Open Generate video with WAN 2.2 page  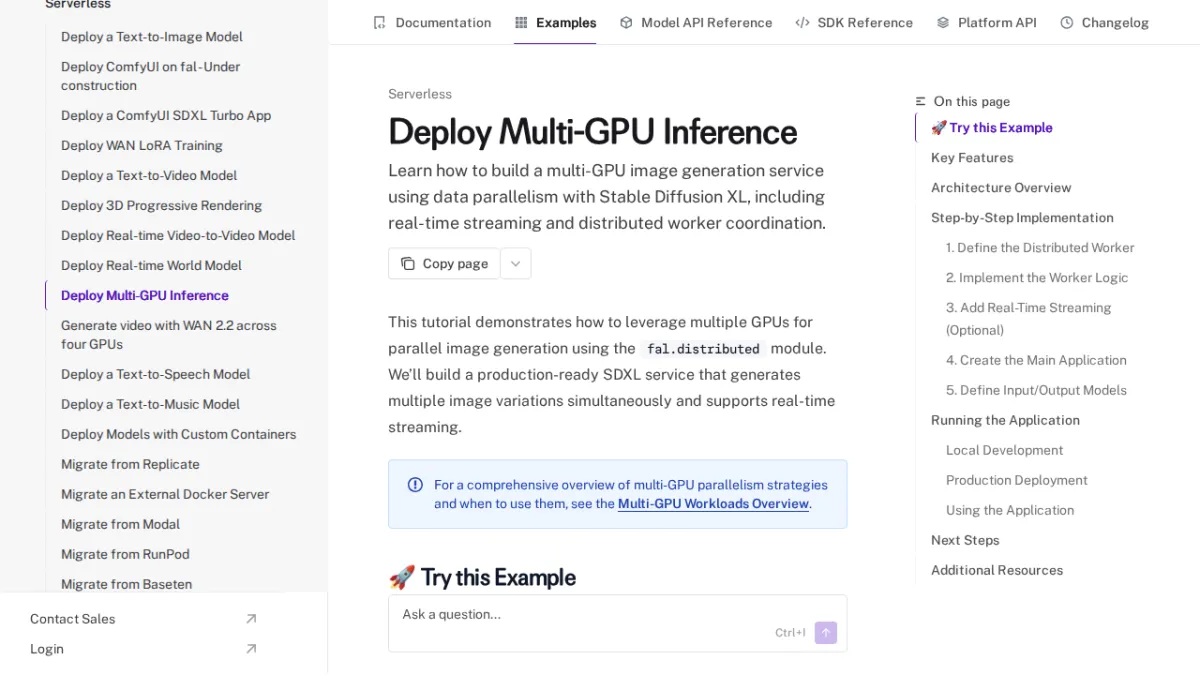169,335
